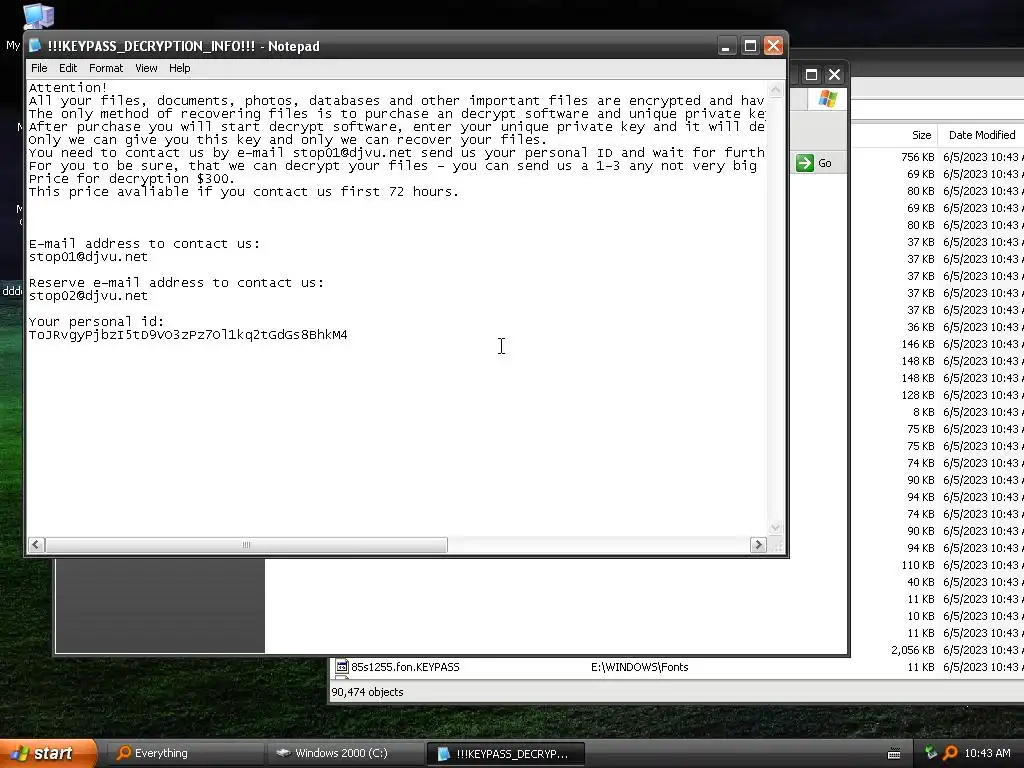Click the Everything magnifier tray icon

point(950,753)
